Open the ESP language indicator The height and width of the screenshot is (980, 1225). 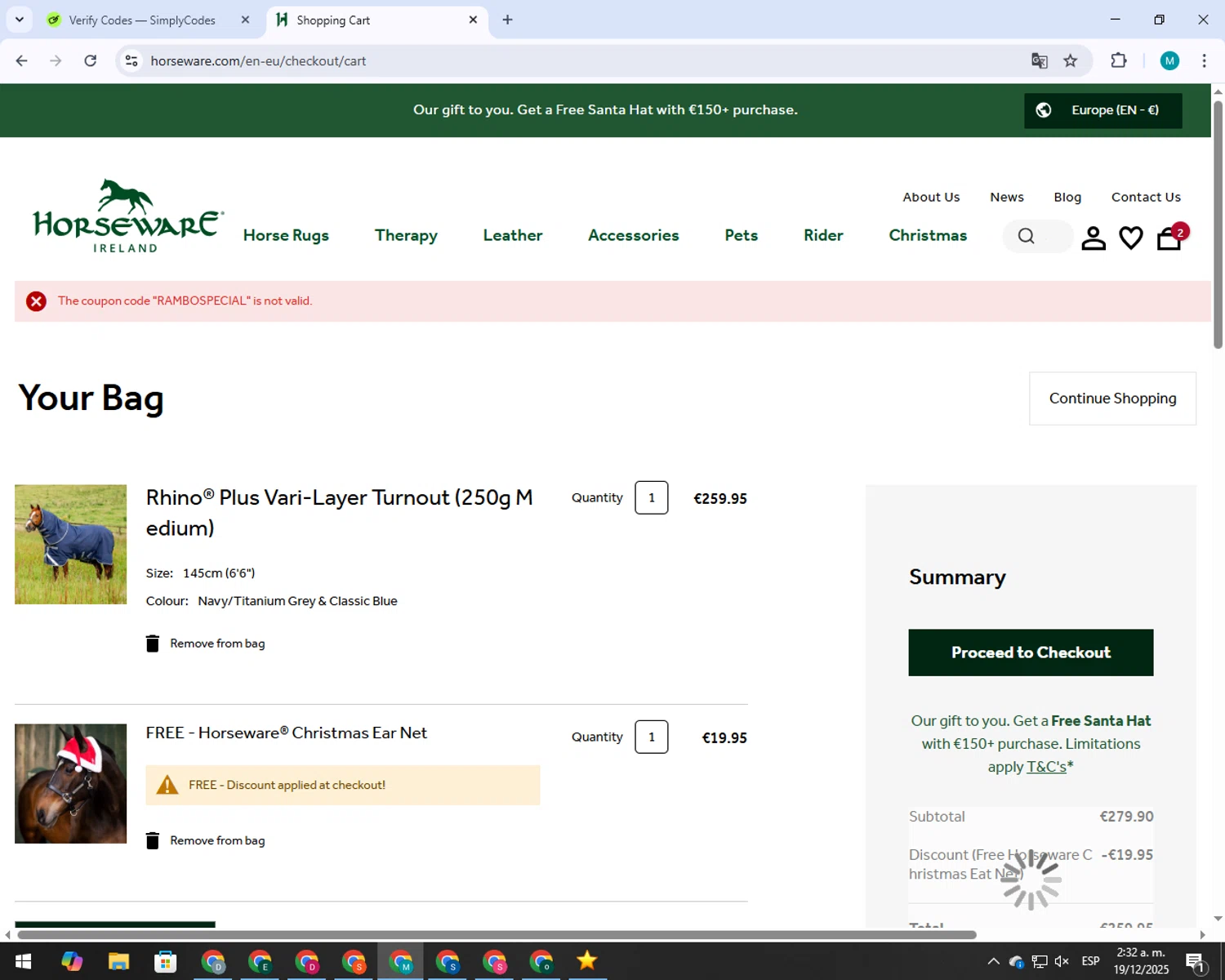1090,961
